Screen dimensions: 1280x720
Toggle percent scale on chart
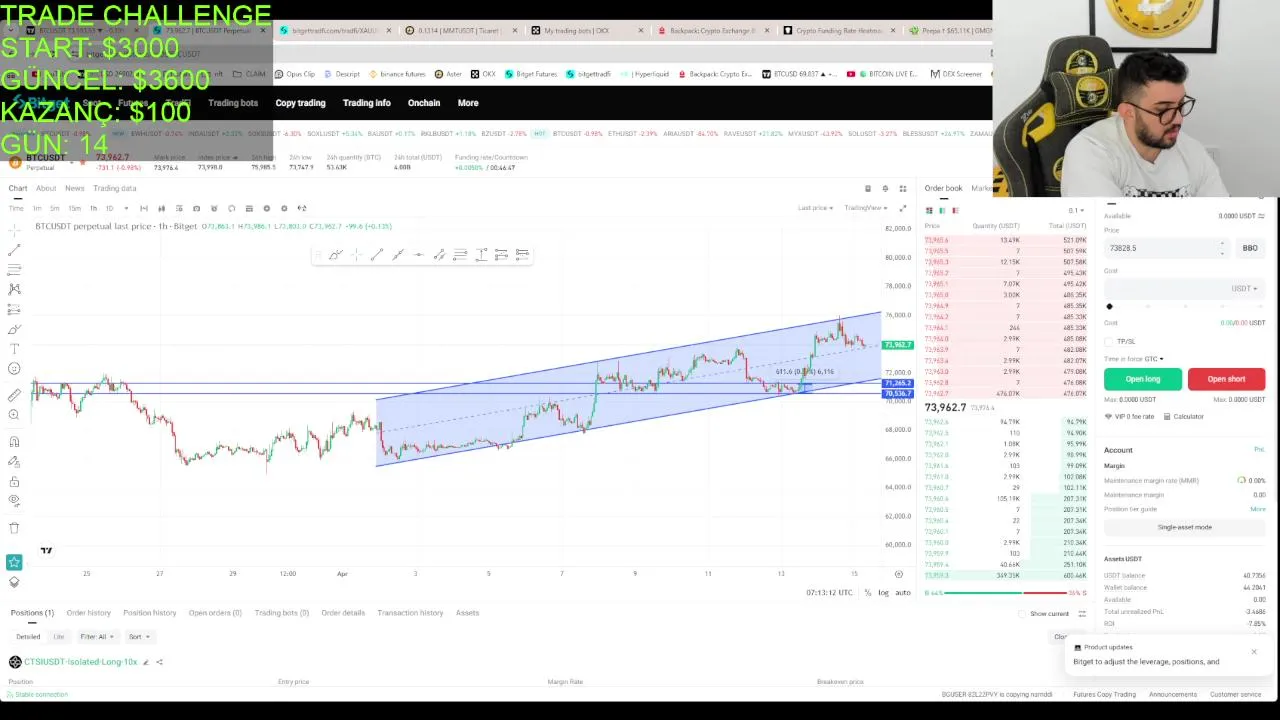(868, 593)
